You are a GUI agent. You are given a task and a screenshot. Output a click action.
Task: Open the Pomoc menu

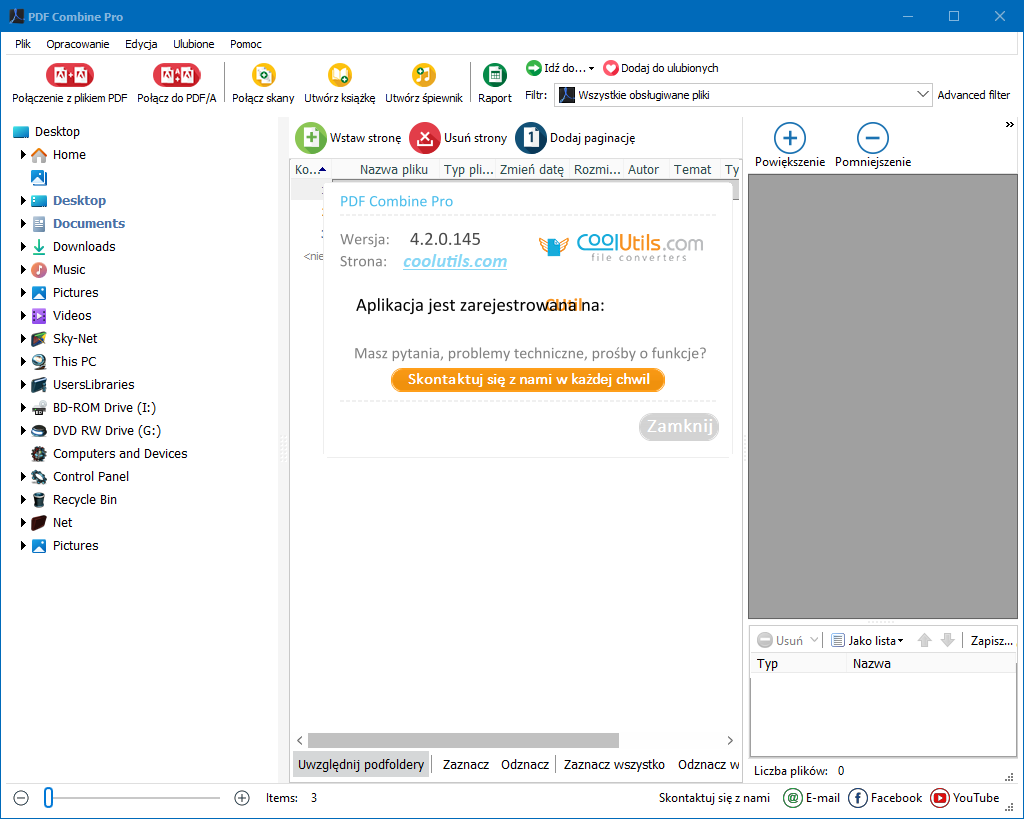pyautogui.click(x=246, y=44)
